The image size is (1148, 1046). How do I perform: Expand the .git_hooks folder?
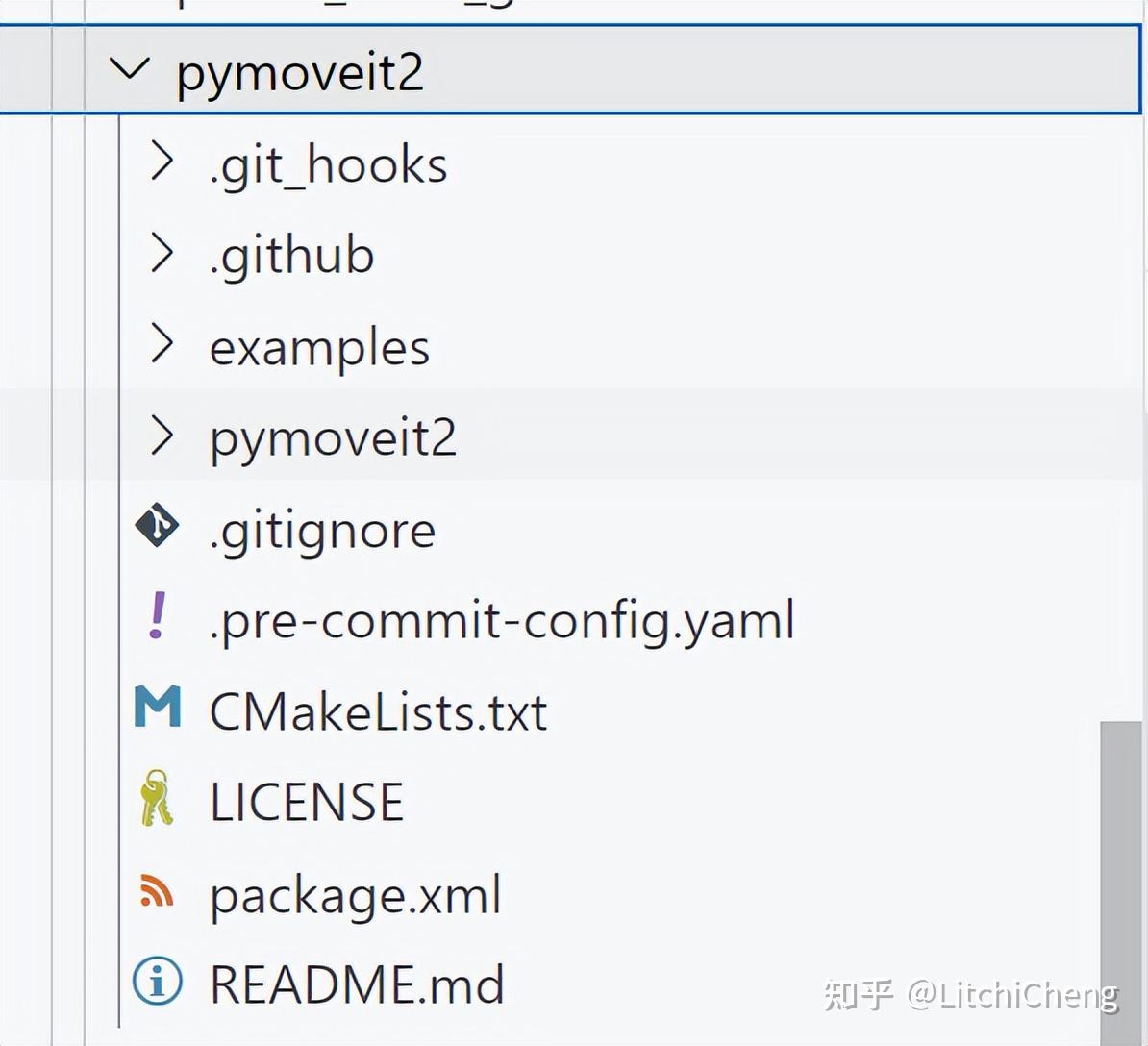click(163, 163)
